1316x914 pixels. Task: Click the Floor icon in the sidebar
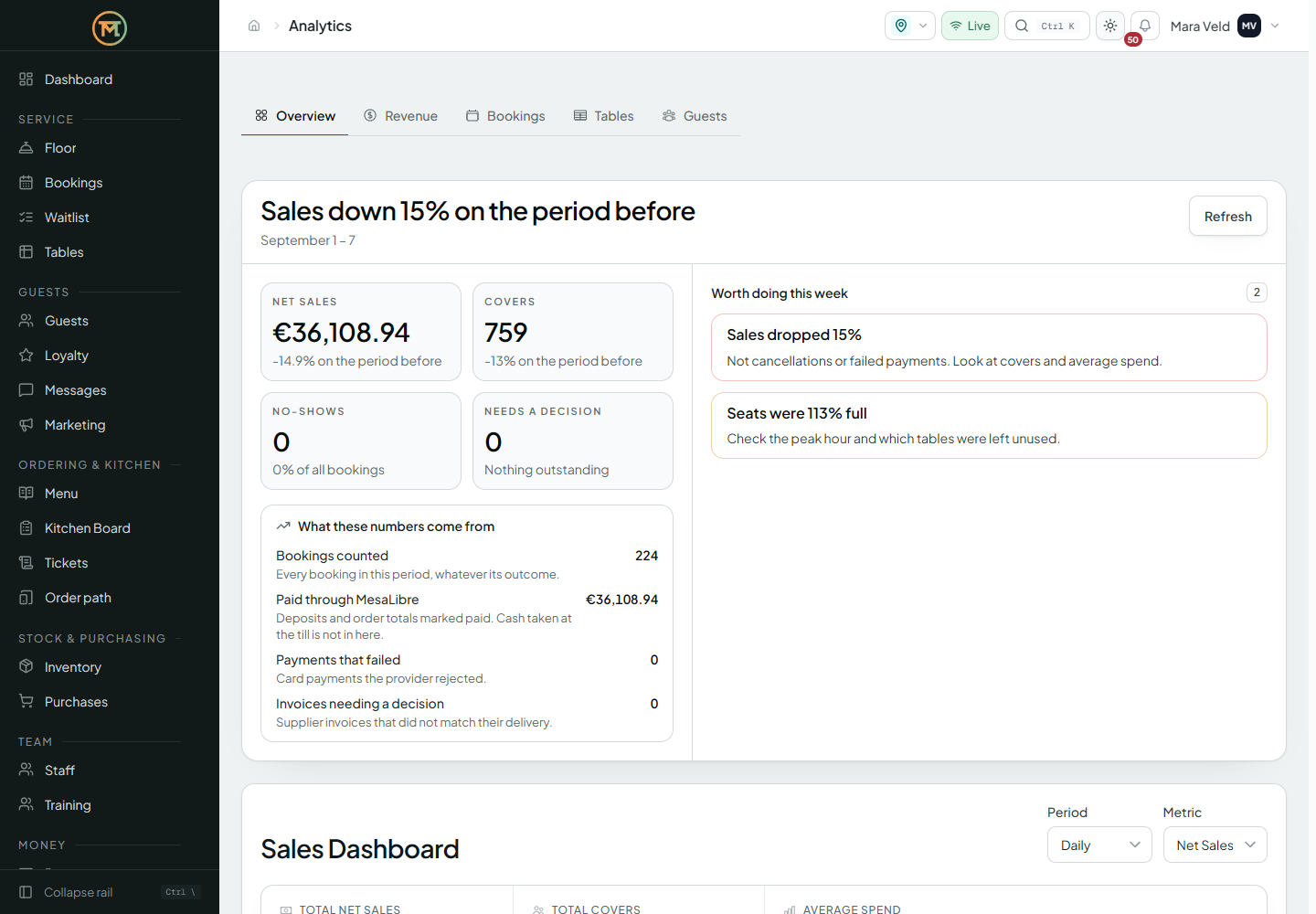pos(27,148)
